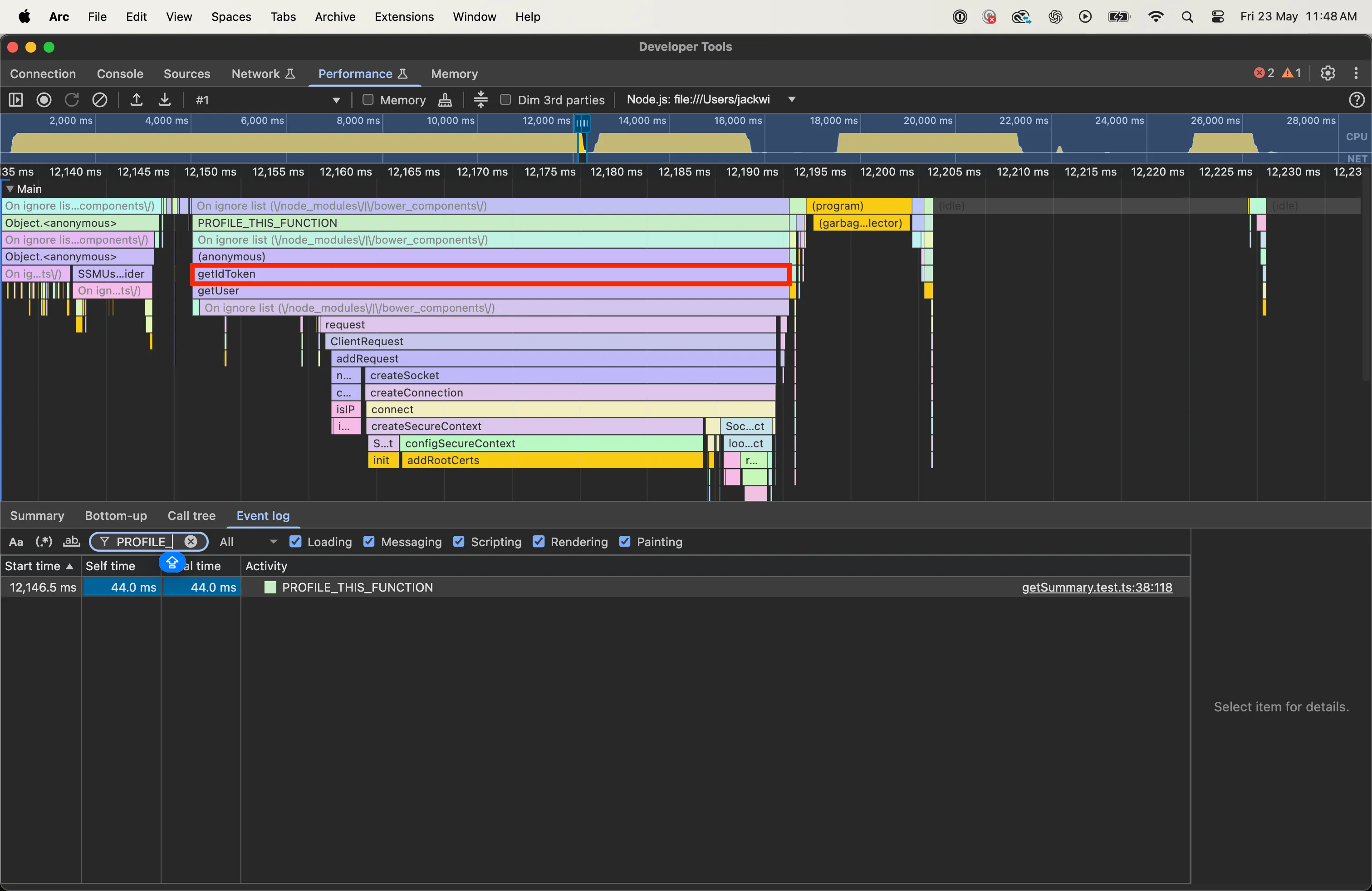The height and width of the screenshot is (891, 1372).
Task: Download the profile with the save icon
Action: click(x=164, y=100)
